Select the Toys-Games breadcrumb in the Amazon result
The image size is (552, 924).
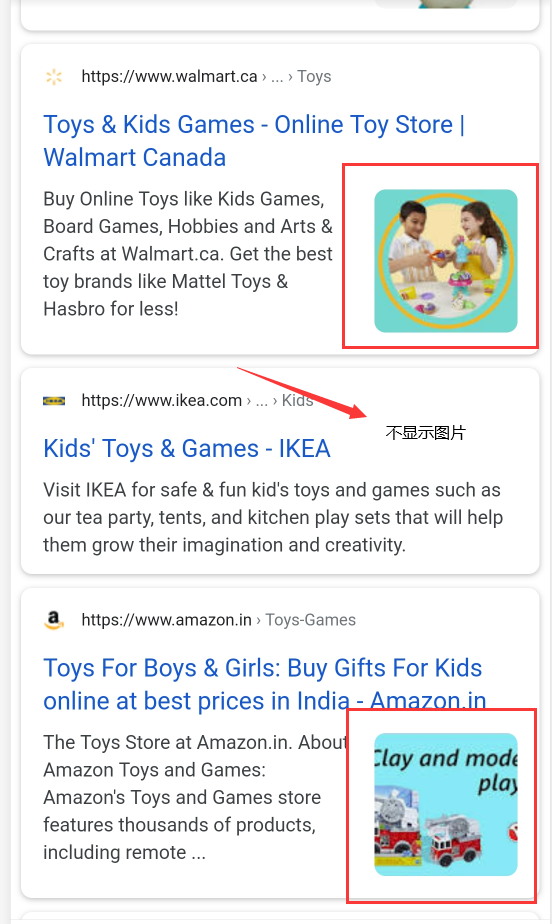click(x=310, y=620)
